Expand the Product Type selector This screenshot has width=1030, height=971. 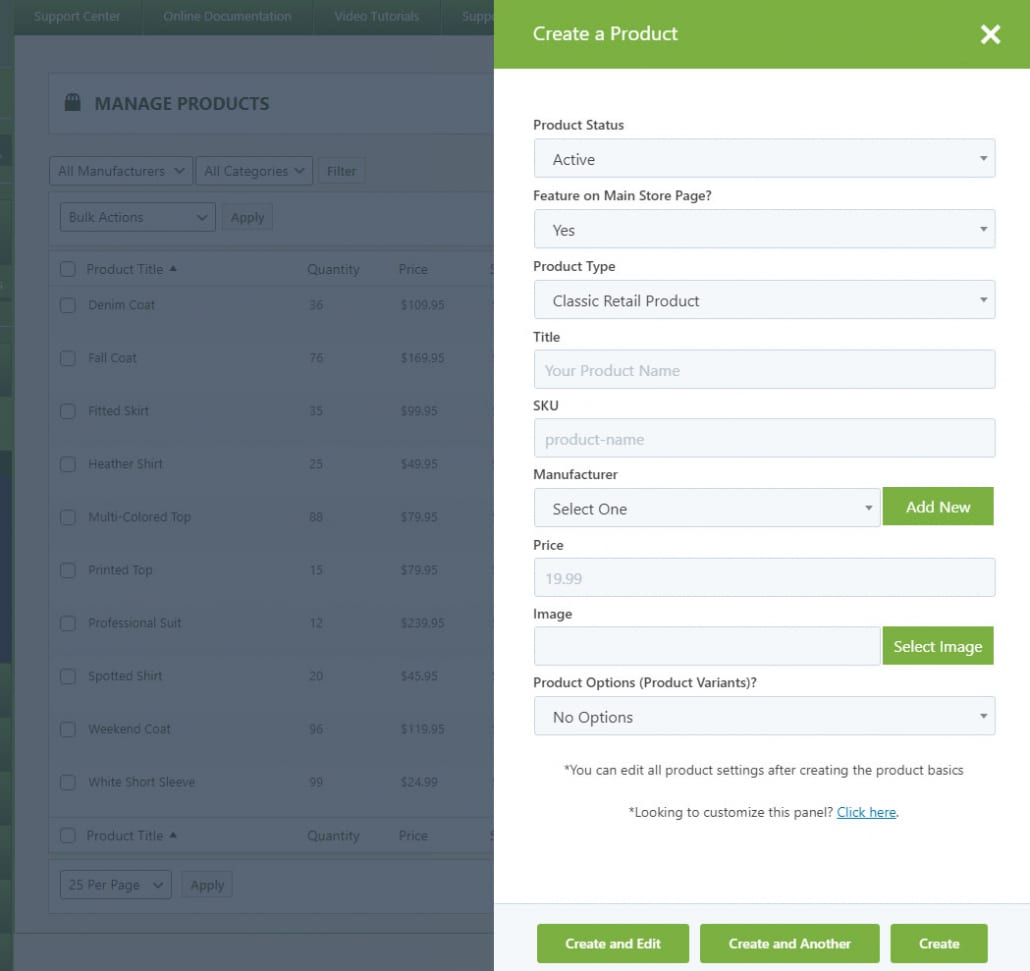click(x=764, y=299)
